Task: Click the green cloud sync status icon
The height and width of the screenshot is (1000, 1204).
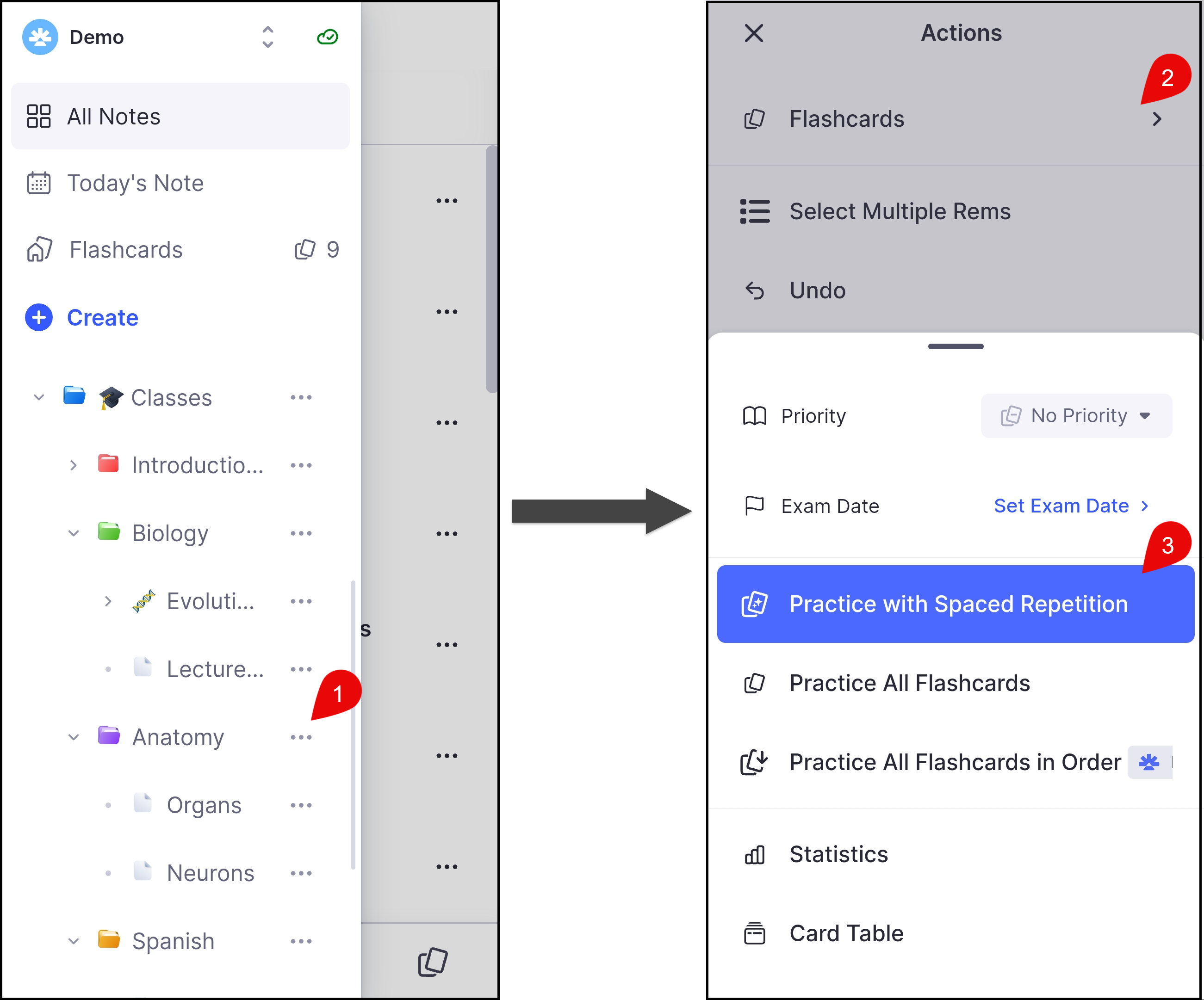Action: tap(327, 37)
